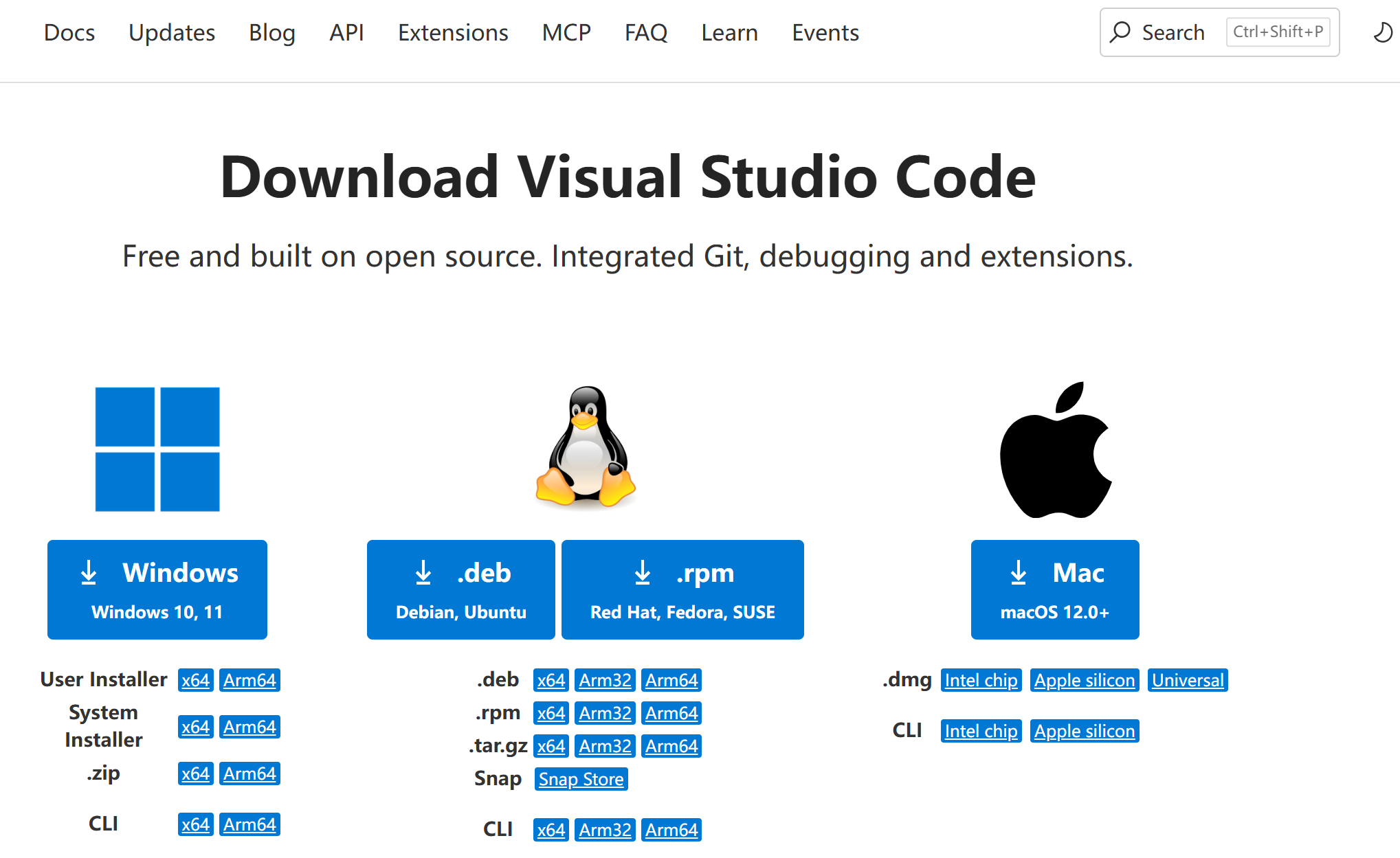Select .tar.gz x64 link
This screenshot has height=858, width=1400.
click(x=551, y=746)
